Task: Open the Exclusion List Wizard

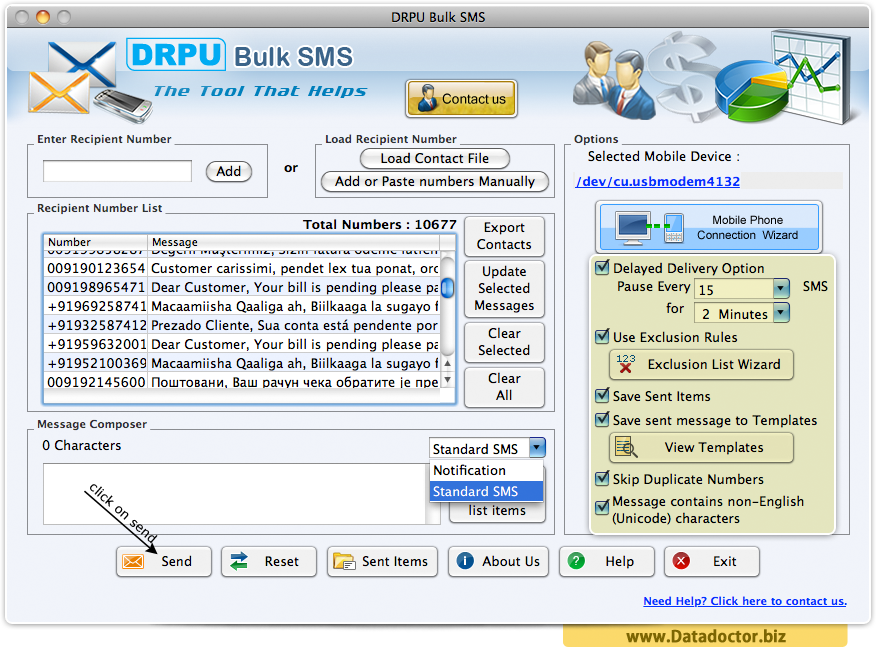Action: pyautogui.click(x=701, y=364)
